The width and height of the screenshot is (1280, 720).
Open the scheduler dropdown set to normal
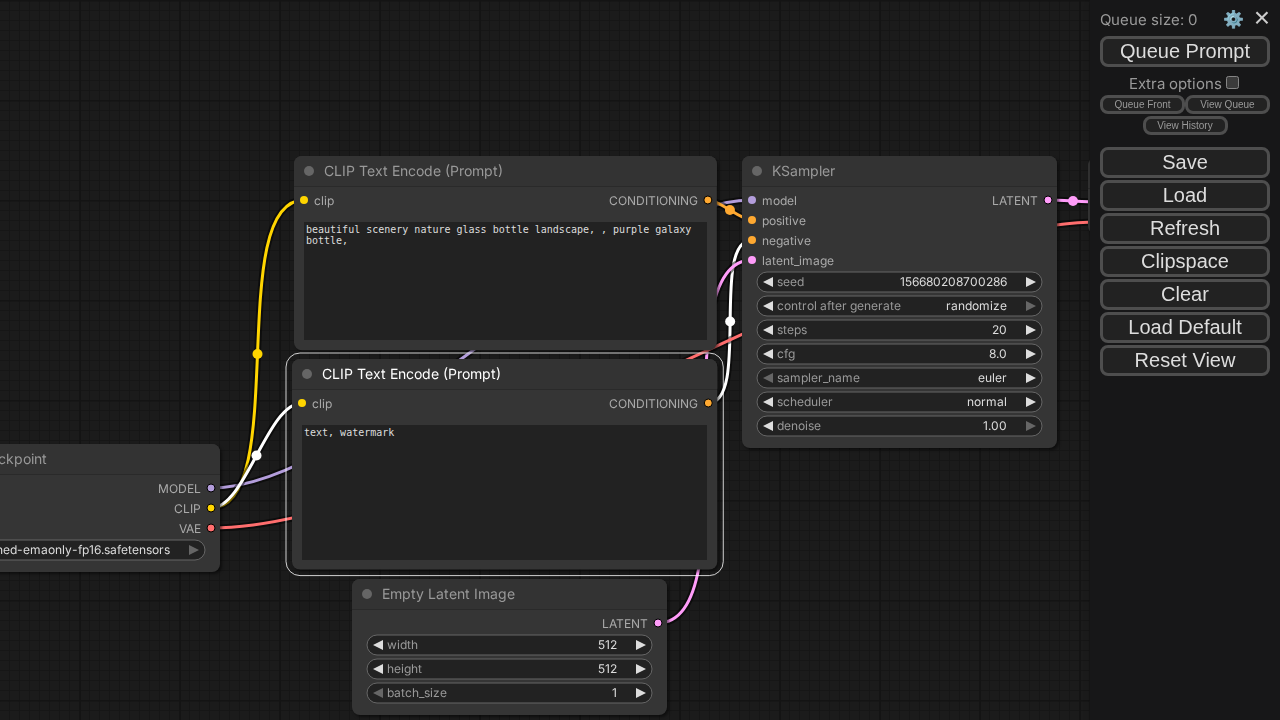pyautogui.click(x=899, y=402)
